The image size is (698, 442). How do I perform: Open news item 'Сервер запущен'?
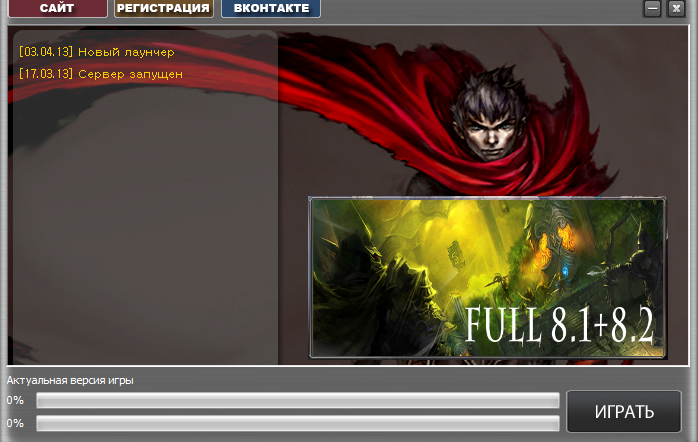101,74
